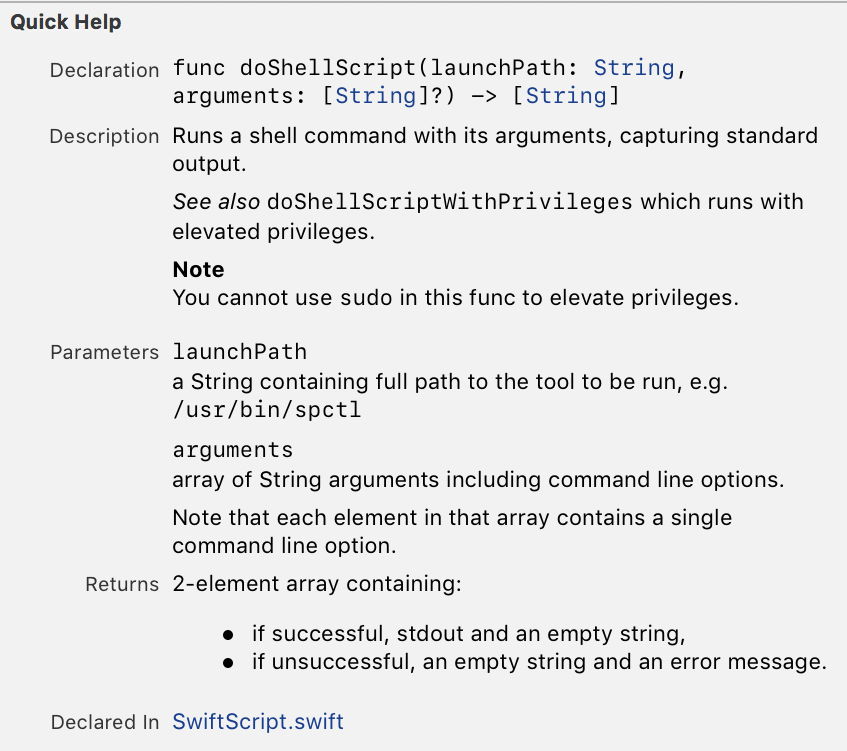Click the Returns section label
Screen dimensions: 847x751
point(120,583)
